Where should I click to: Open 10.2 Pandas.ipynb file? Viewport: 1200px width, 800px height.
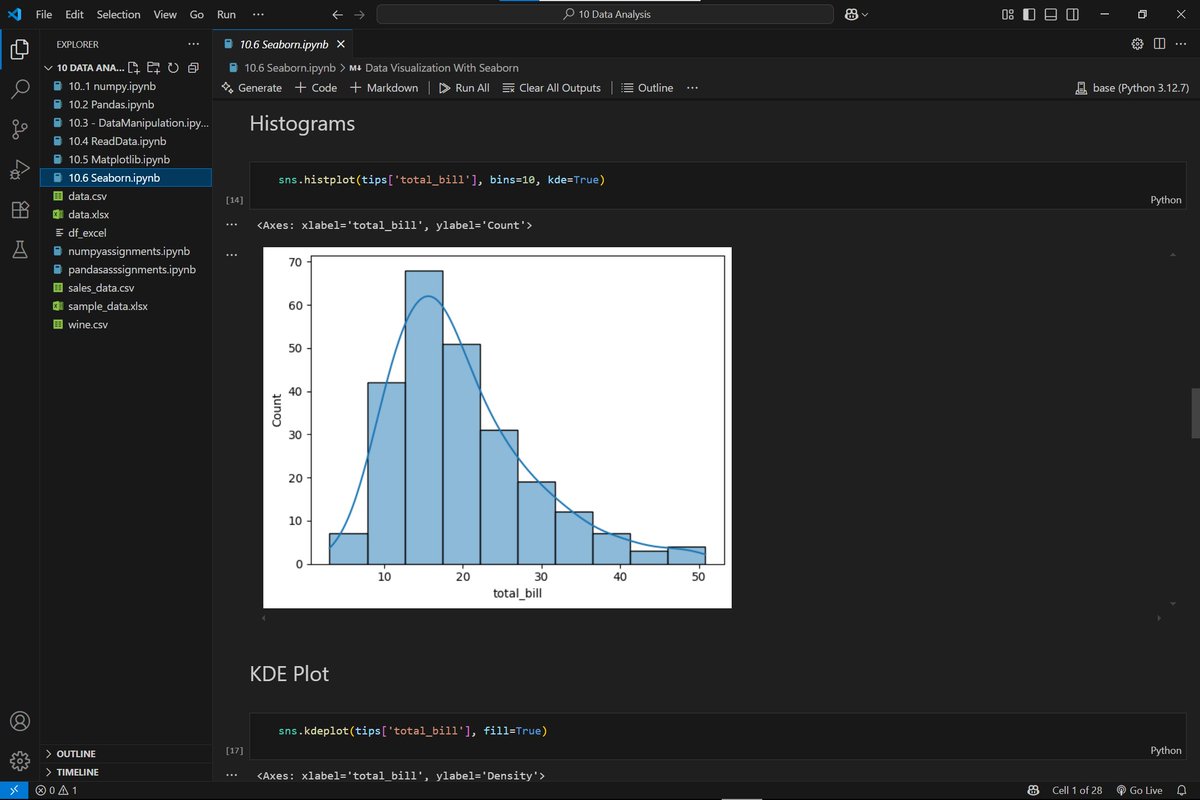(x=126, y=104)
